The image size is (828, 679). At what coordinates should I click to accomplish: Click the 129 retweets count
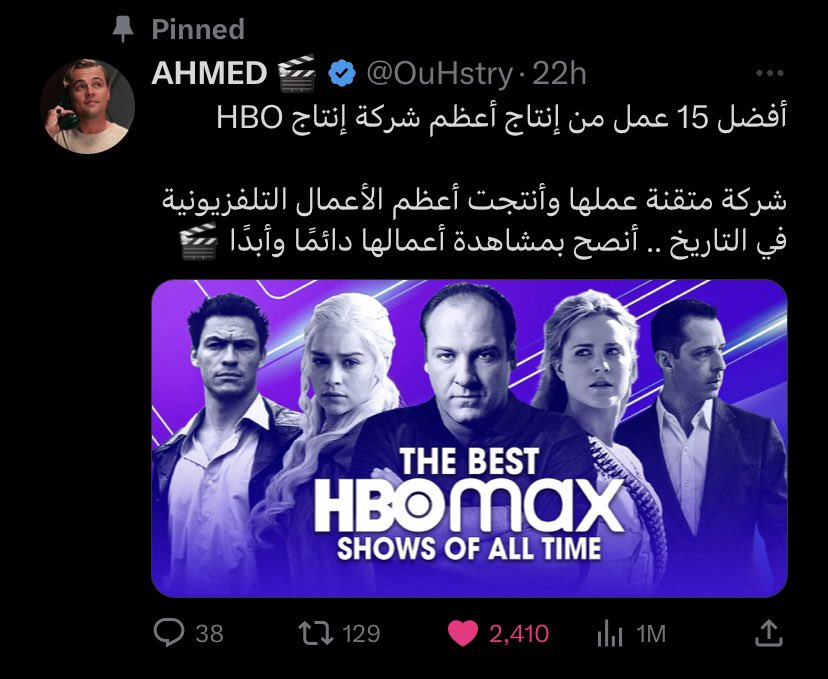tap(361, 634)
